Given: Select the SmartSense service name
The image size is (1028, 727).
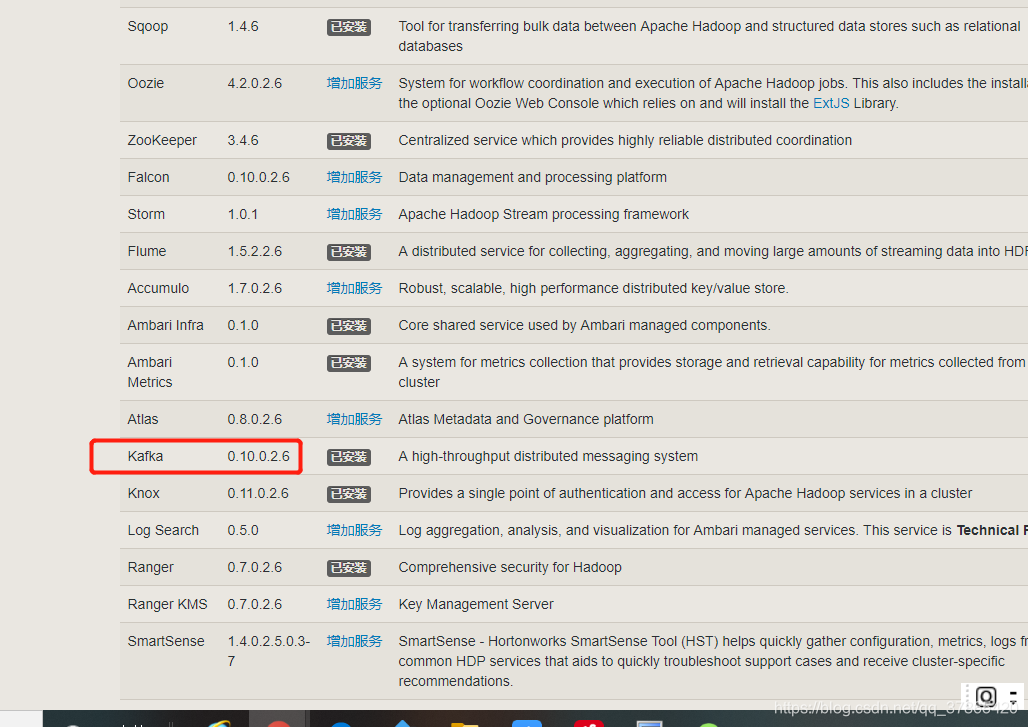Looking at the screenshot, I should 166,641.
